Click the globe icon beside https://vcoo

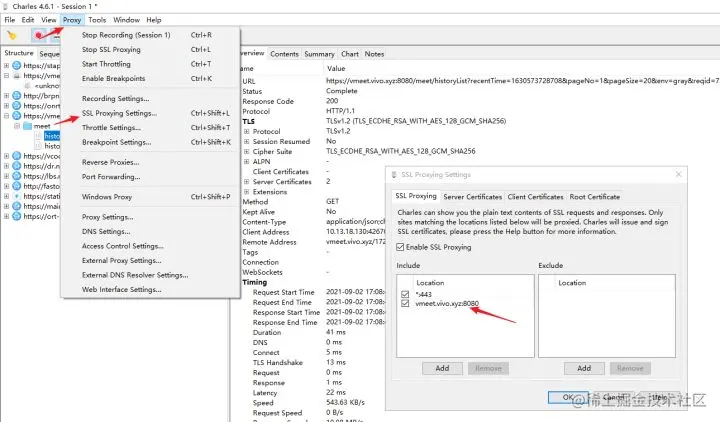(17, 156)
